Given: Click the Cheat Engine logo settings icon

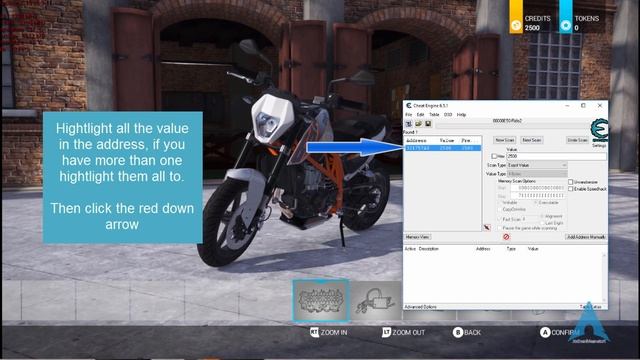Looking at the screenshot, I should pos(599,130).
